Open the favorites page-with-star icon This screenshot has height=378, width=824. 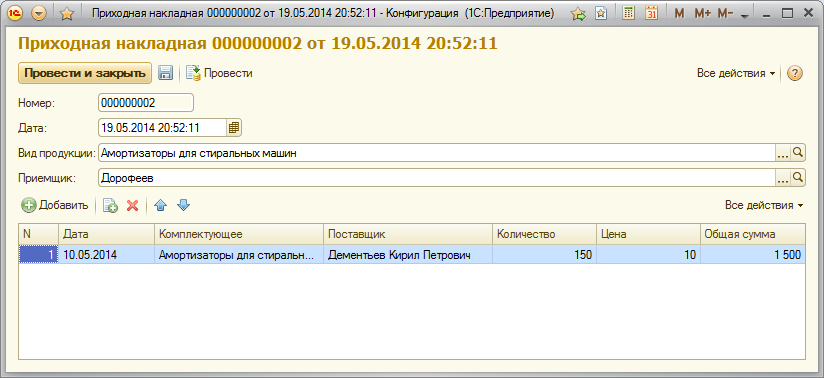(601, 14)
